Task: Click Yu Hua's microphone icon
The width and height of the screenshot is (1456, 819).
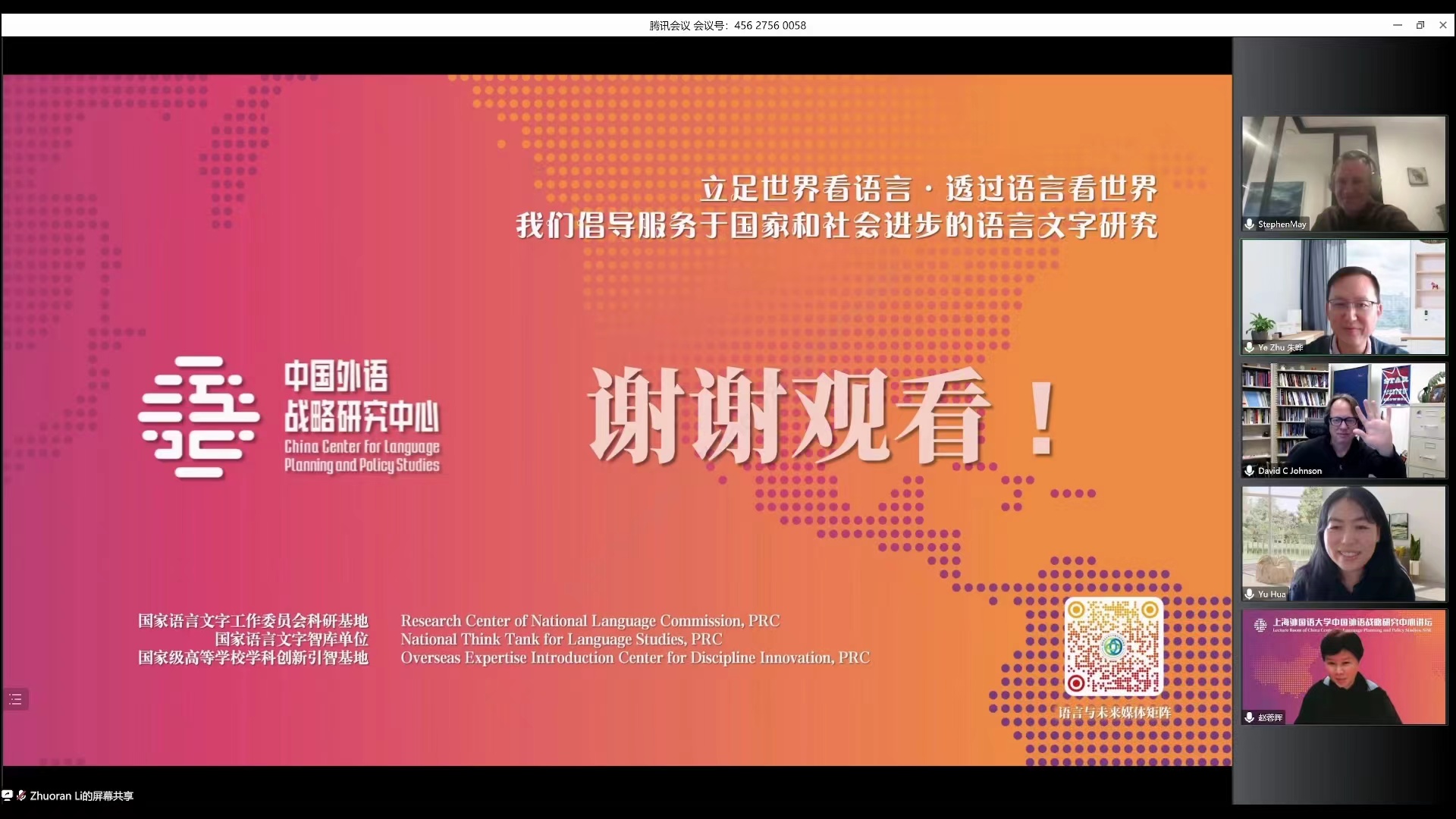Action: (x=1249, y=594)
